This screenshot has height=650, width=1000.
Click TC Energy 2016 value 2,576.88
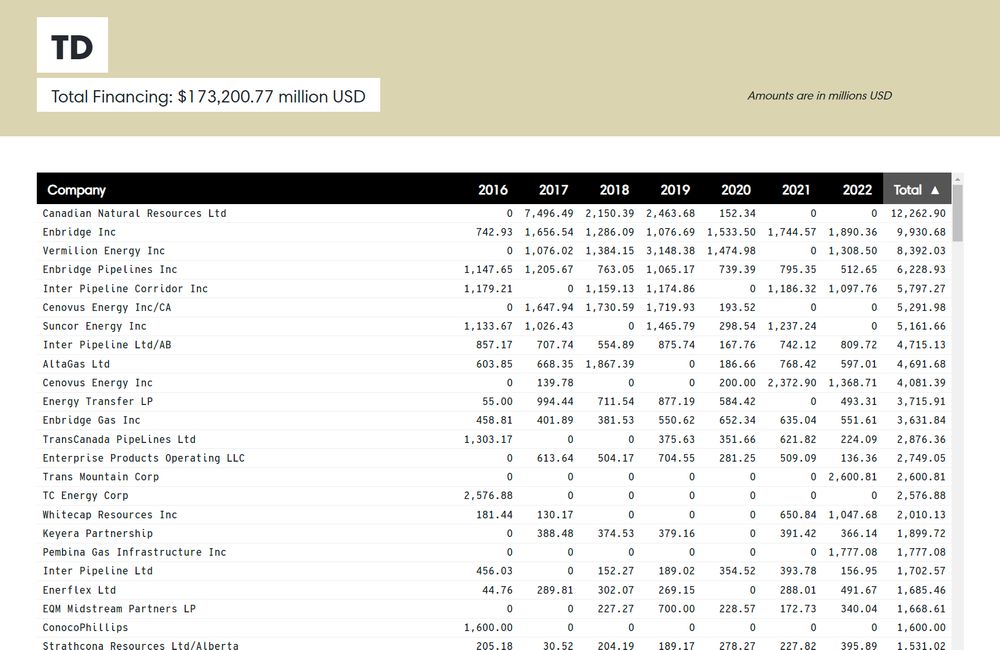pos(488,496)
